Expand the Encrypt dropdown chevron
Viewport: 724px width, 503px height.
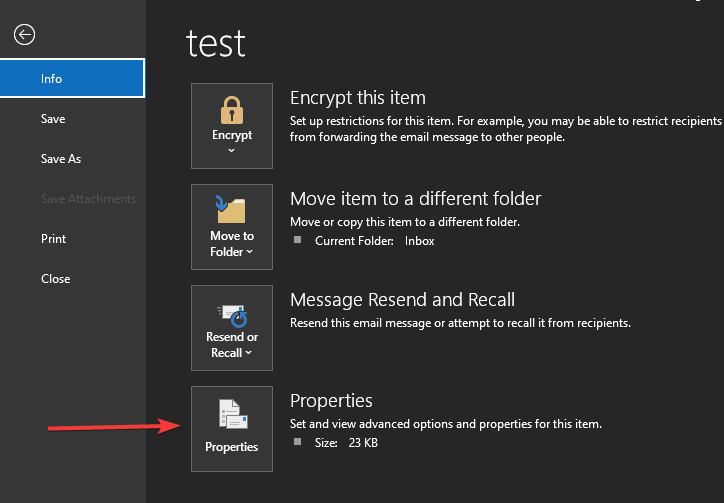[232, 151]
